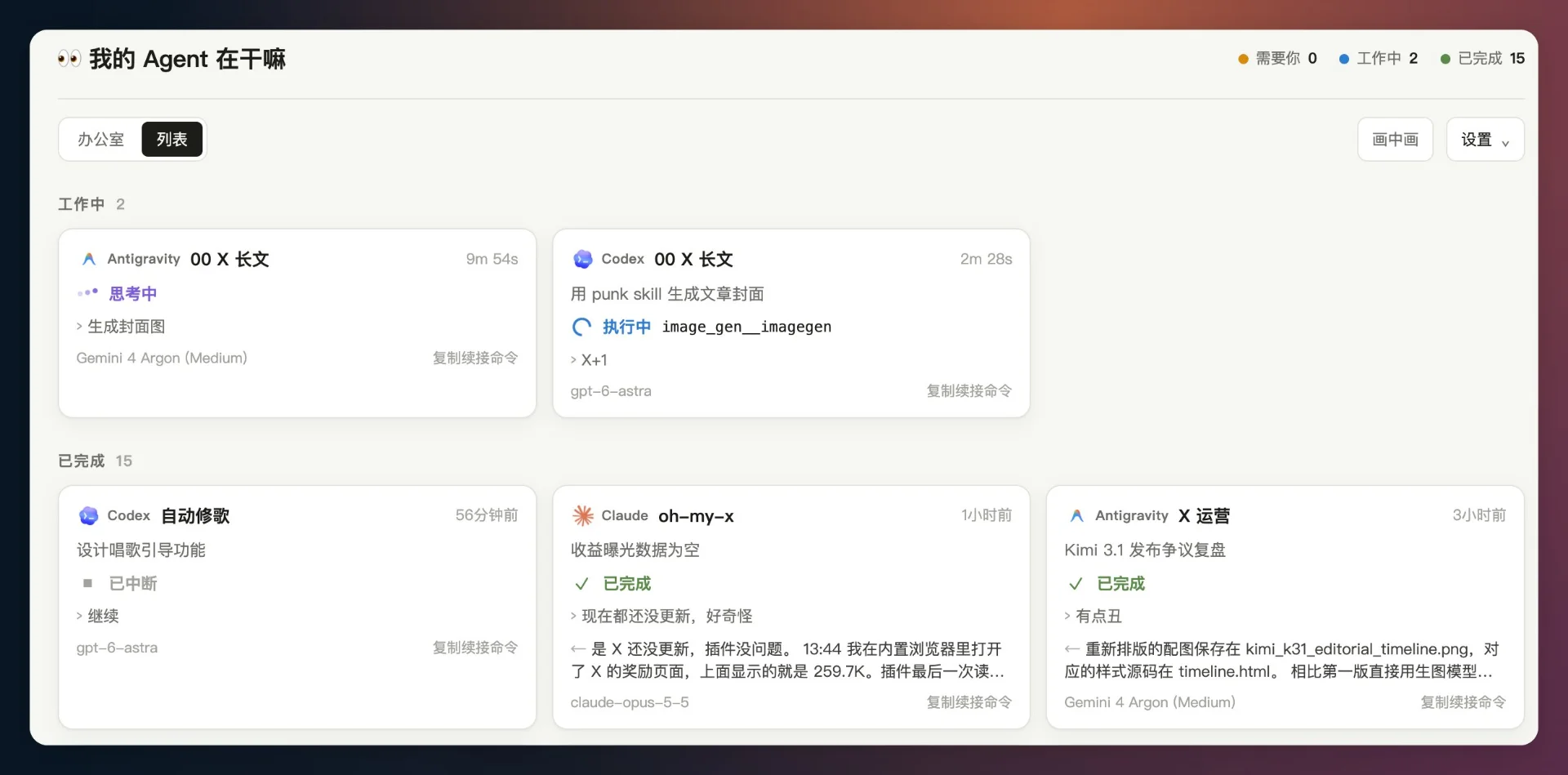
Task: Click Gemini 4 Argon label on 00 X 长文 card
Action: [x=162, y=358]
